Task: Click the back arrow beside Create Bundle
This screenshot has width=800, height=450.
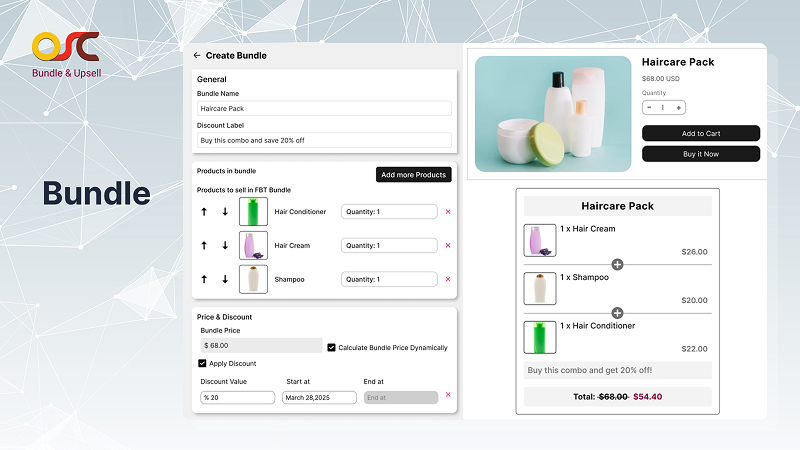Action: pyautogui.click(x=197, y=55)
